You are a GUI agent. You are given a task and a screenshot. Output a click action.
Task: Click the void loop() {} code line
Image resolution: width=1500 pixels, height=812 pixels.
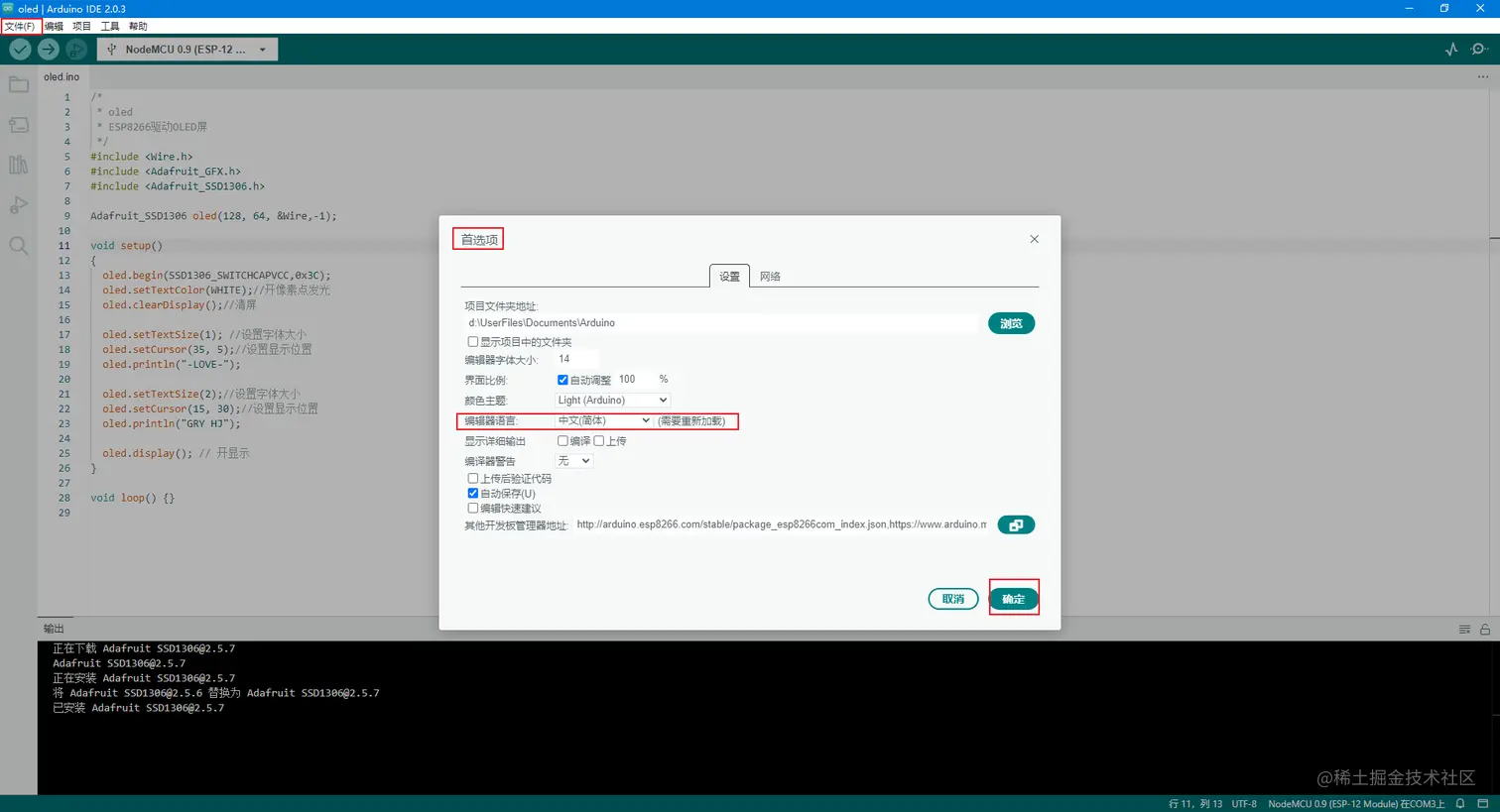132,498
